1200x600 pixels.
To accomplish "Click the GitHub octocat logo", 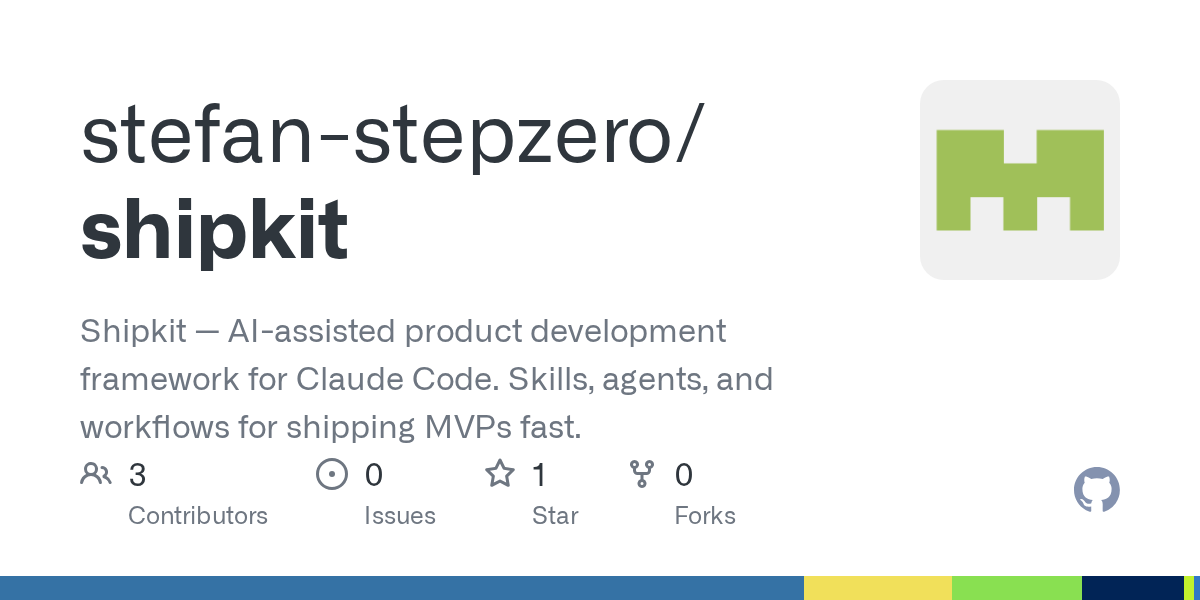I will pyautogui.click(x=1096, y=490).
